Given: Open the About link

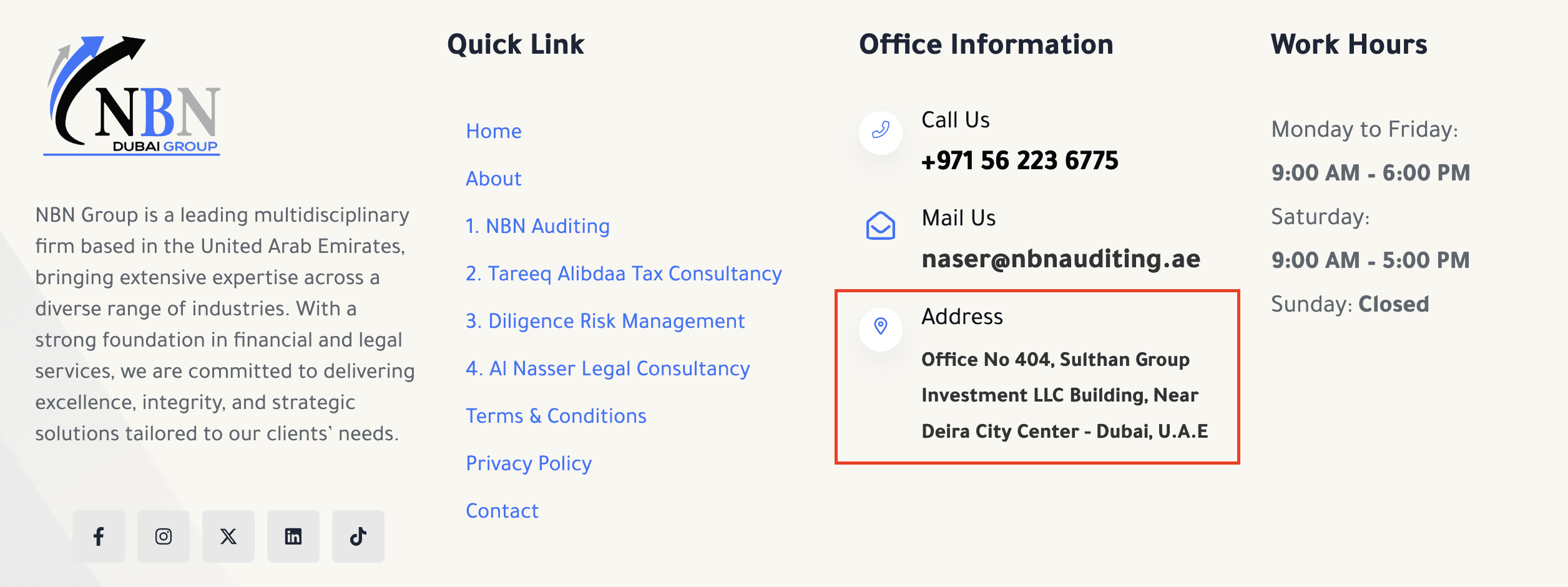Looking at the screenshot, I should point(494,179).
